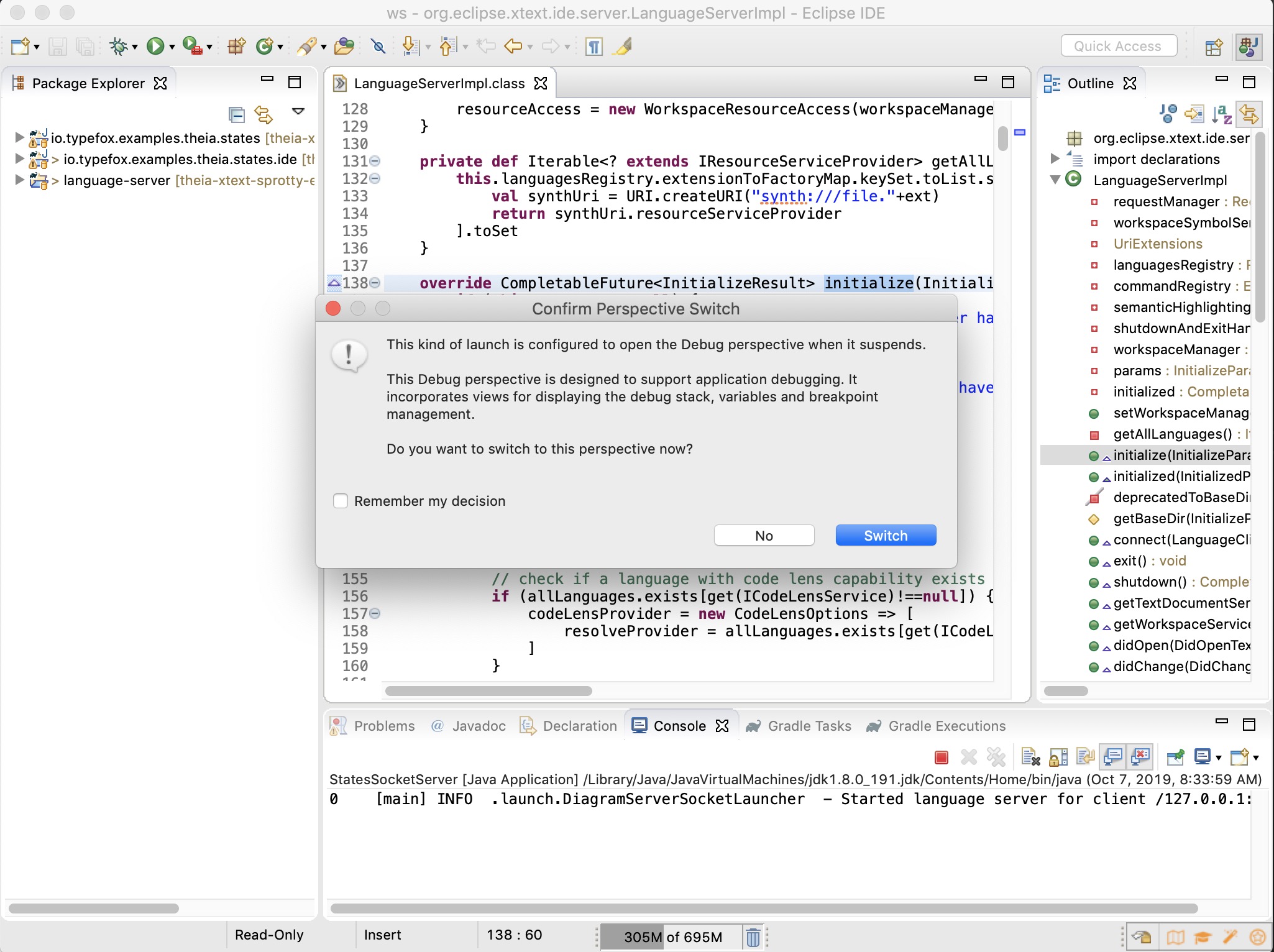Click the green Run button
This screenshot has width=1274, height=952.
point(155,47)
